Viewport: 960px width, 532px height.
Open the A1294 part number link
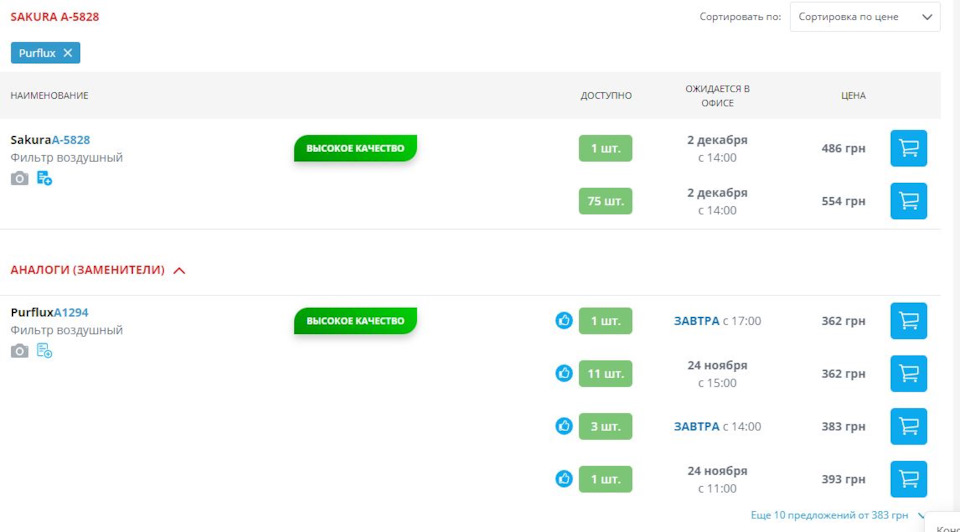71,313
